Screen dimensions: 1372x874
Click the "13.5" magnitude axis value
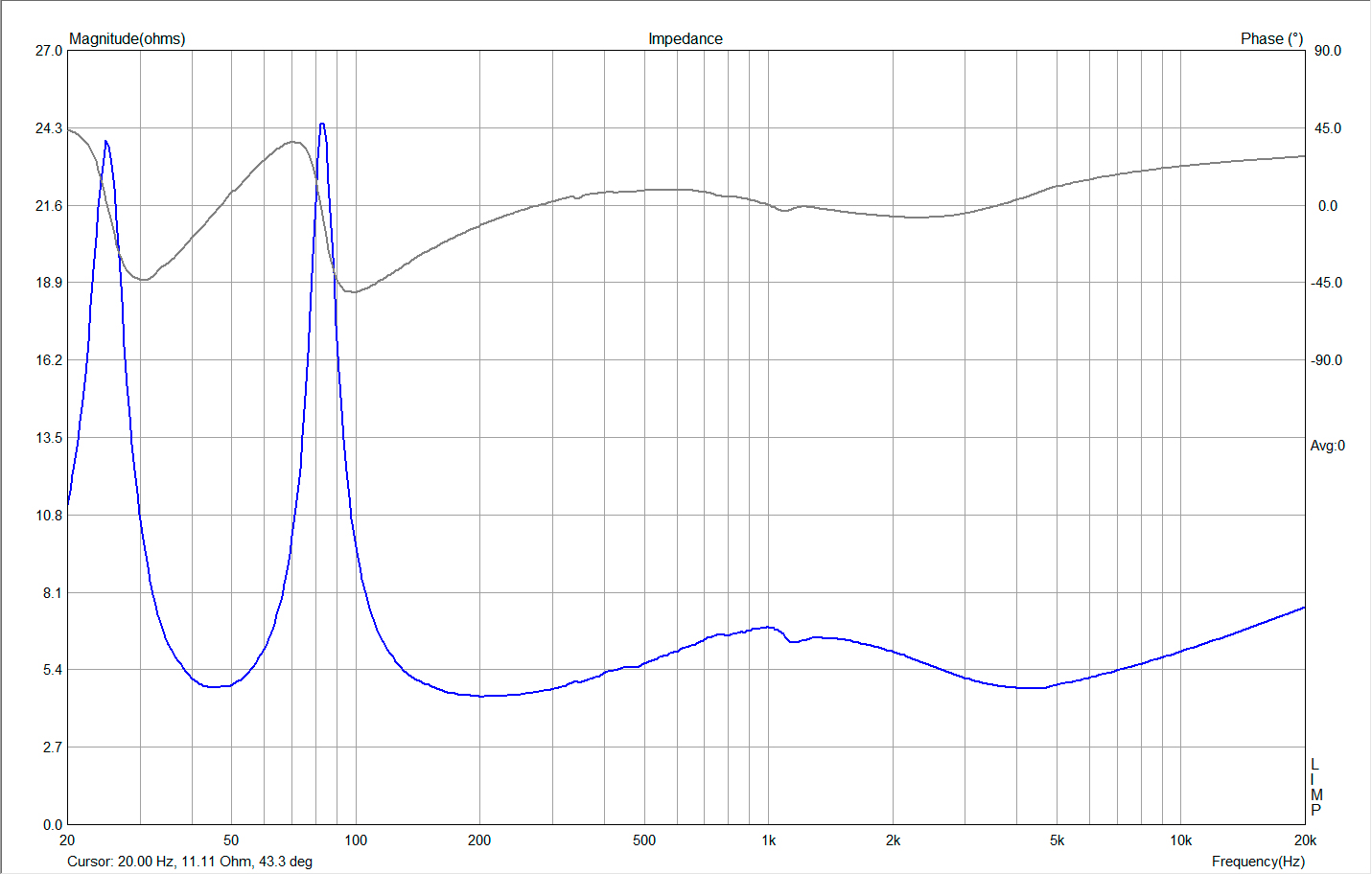coord(49,438)
